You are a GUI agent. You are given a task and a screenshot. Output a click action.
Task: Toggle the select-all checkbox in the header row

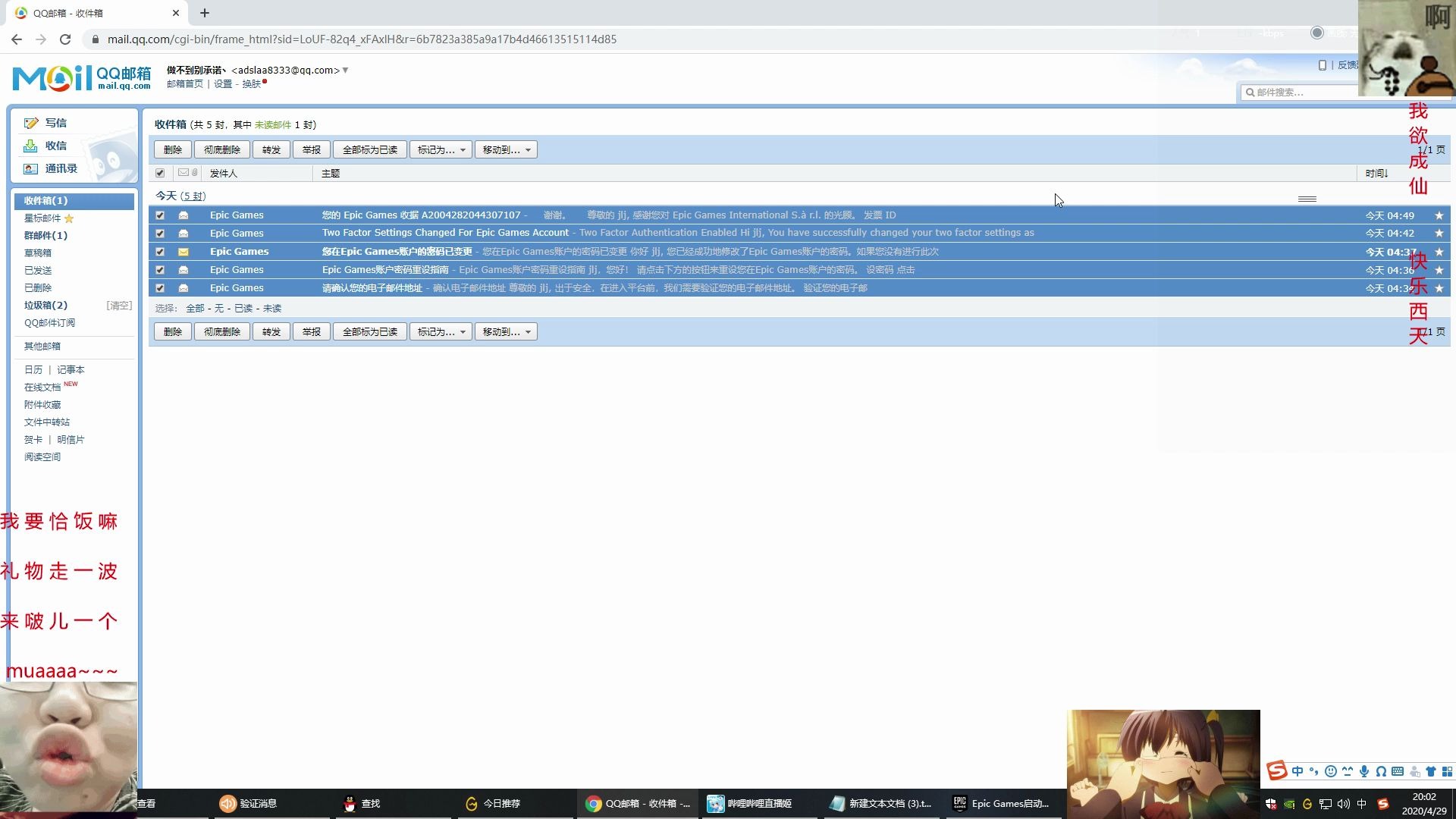click(x=160, y=173)
